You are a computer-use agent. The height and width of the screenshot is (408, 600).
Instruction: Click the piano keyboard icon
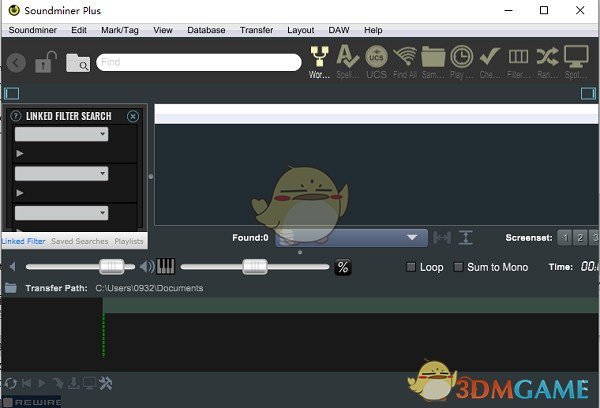point(166,266)
